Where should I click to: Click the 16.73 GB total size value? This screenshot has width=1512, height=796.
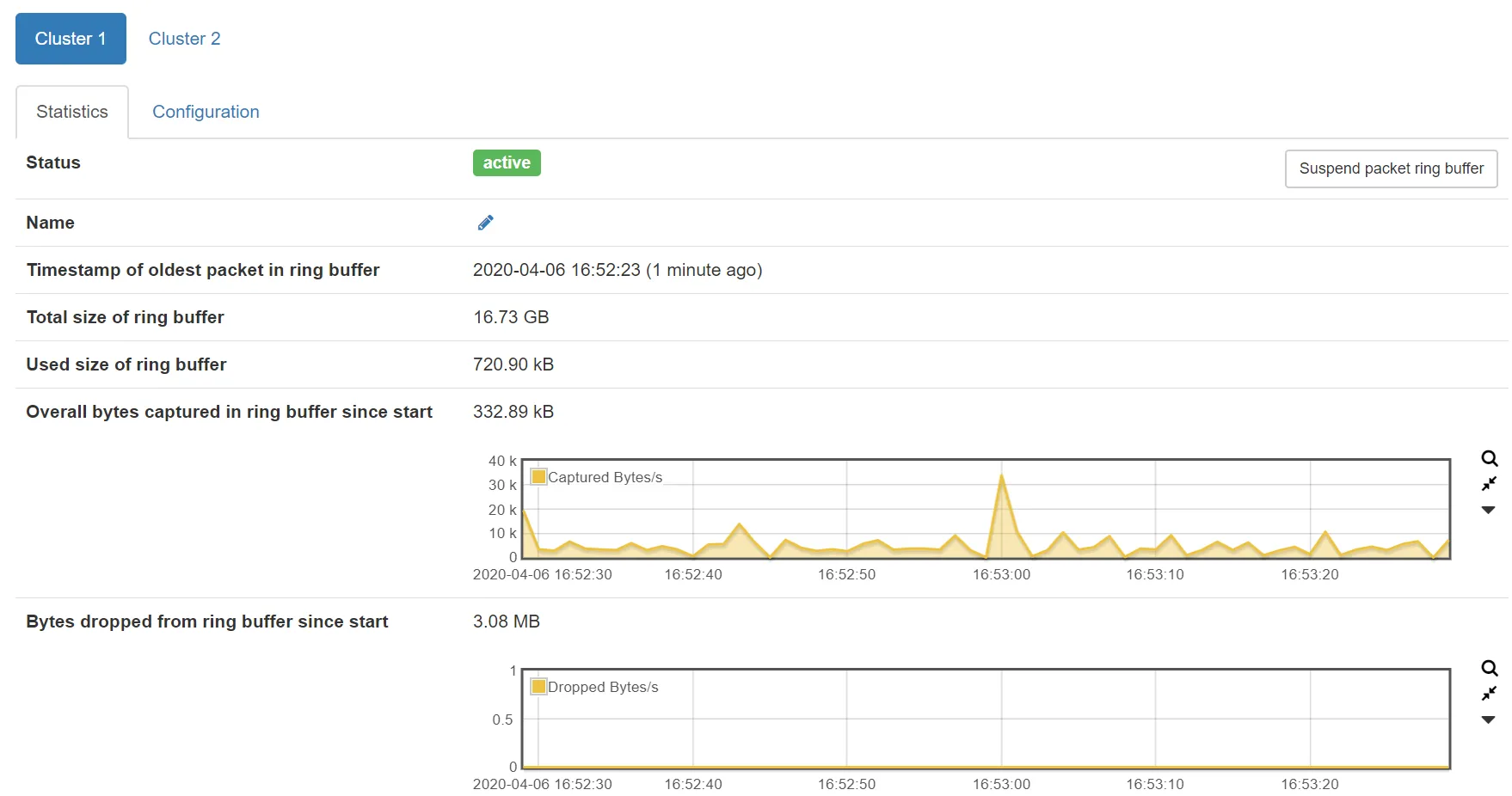[511, 317]
